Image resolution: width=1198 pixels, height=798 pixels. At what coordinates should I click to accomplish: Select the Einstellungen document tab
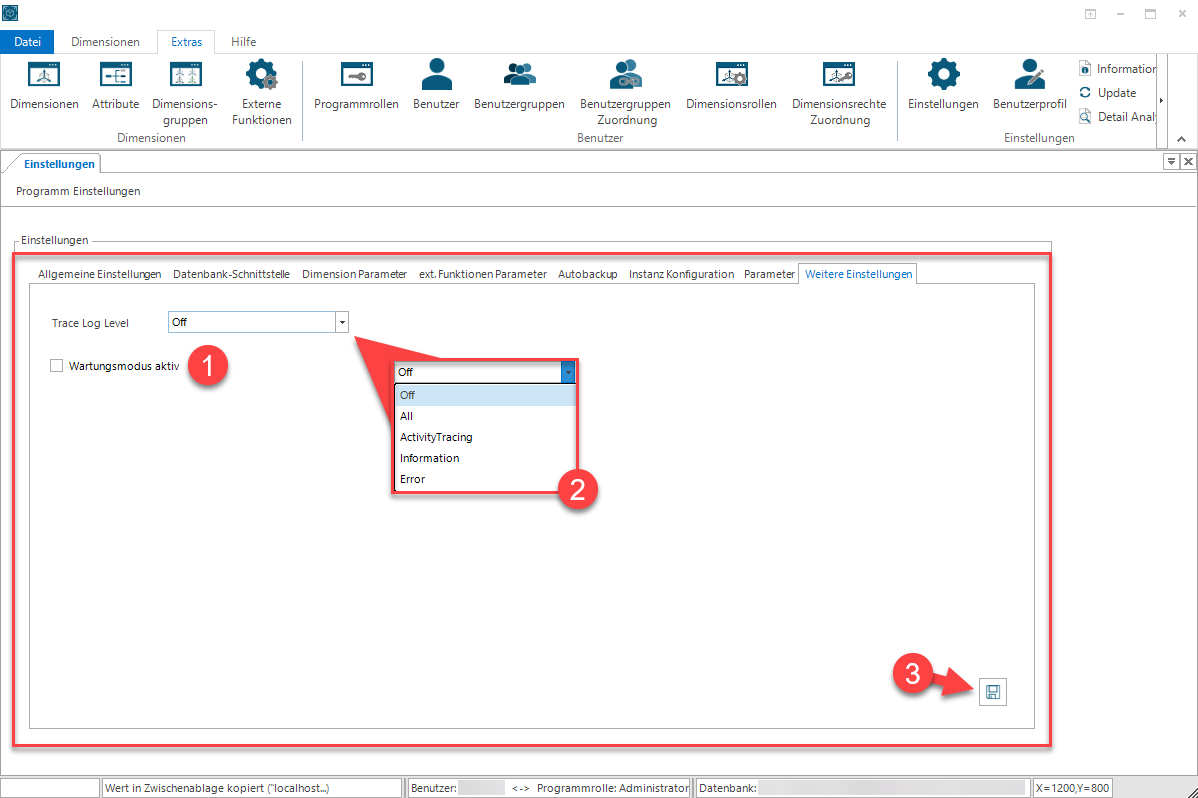59,164
